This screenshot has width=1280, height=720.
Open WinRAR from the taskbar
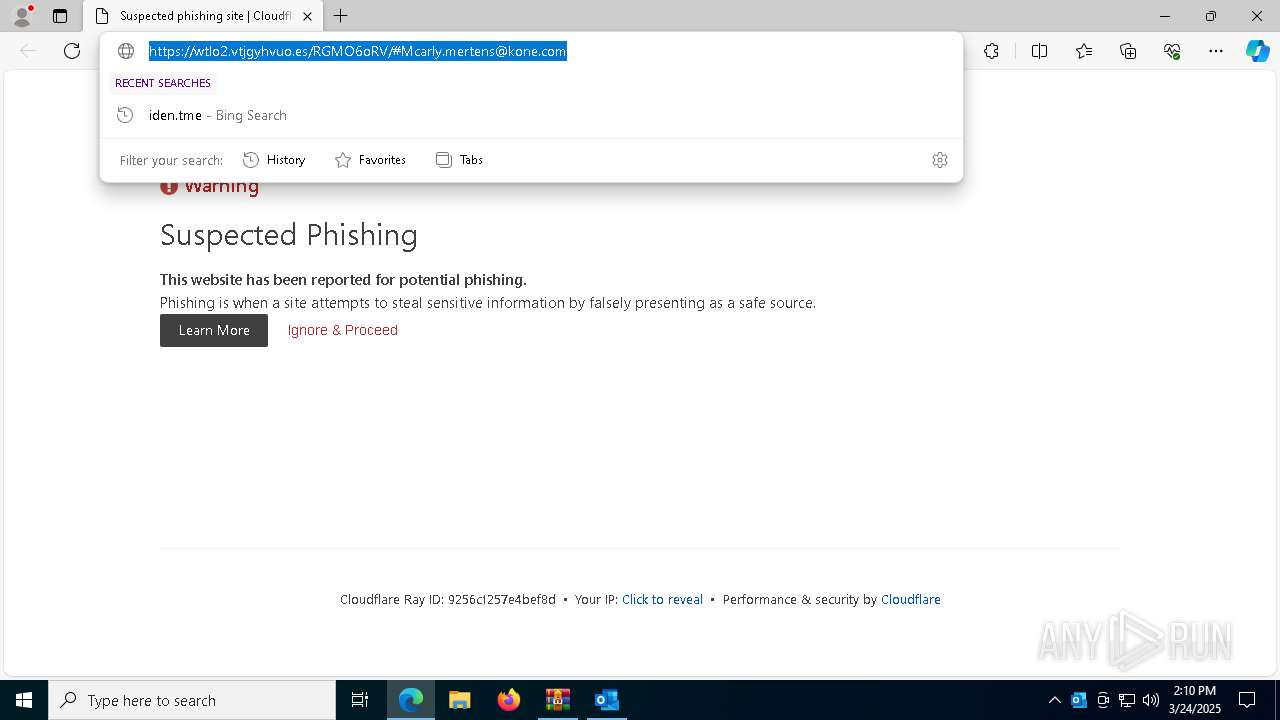(558, 700)
